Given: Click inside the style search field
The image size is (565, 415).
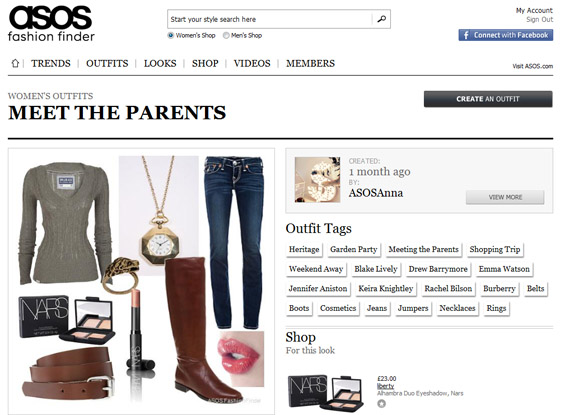Looking at the screenshot, I should click(x=270, y=19).
